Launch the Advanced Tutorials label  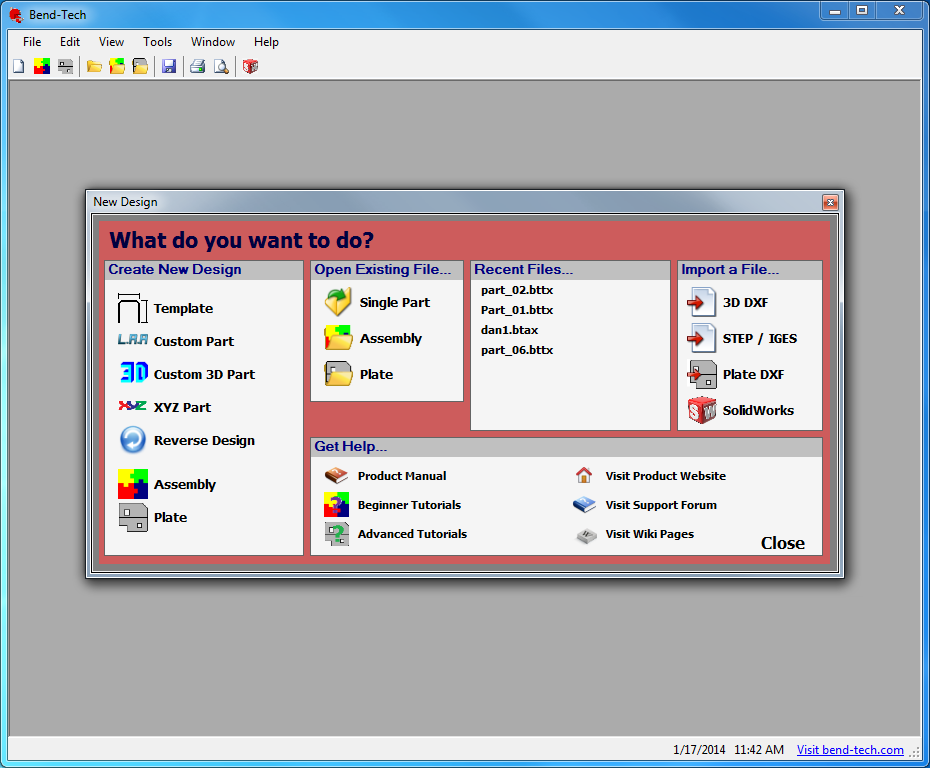[x=412, y=534]
